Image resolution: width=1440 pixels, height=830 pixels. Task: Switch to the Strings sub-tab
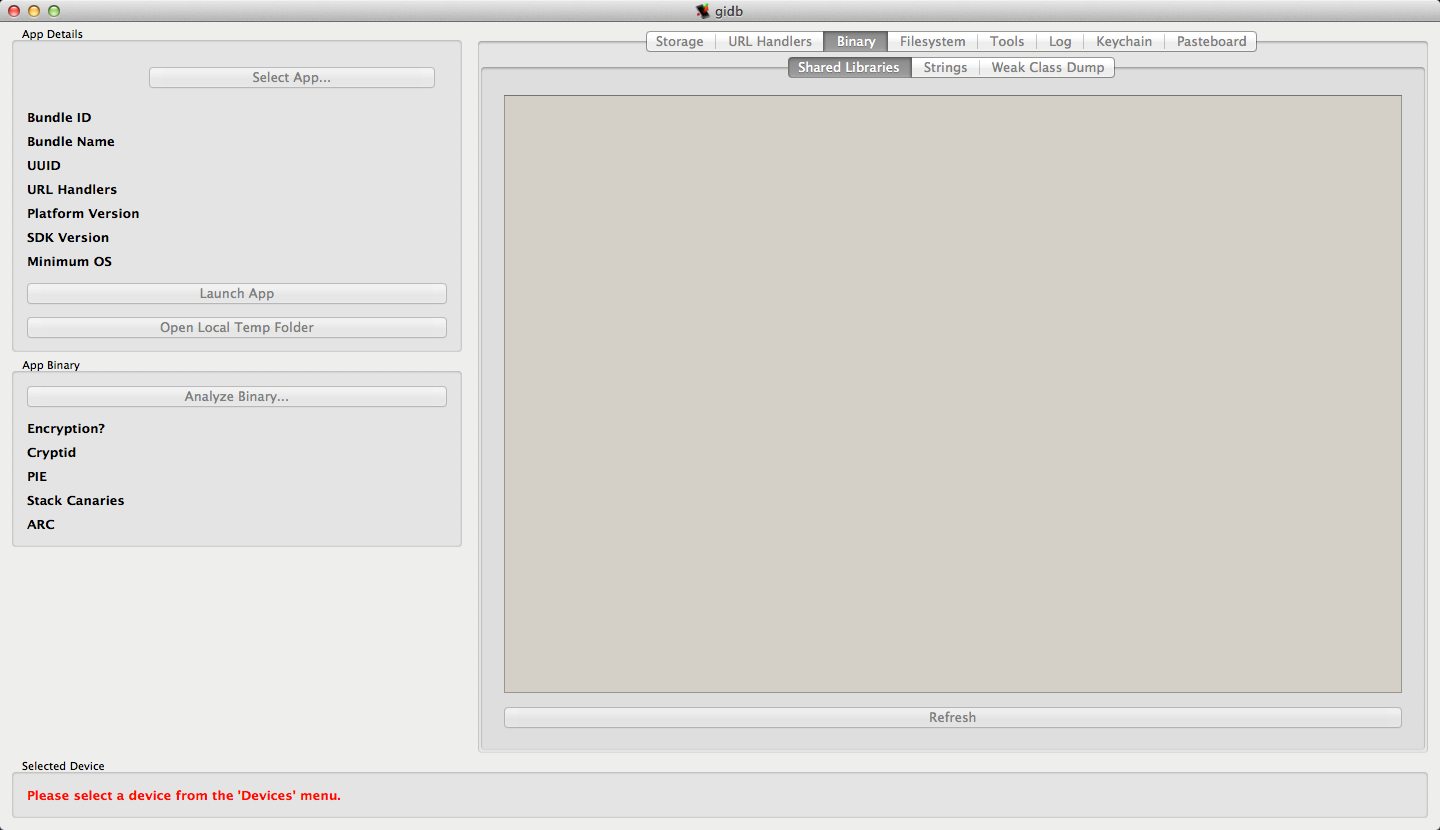(x=944, y=67)
